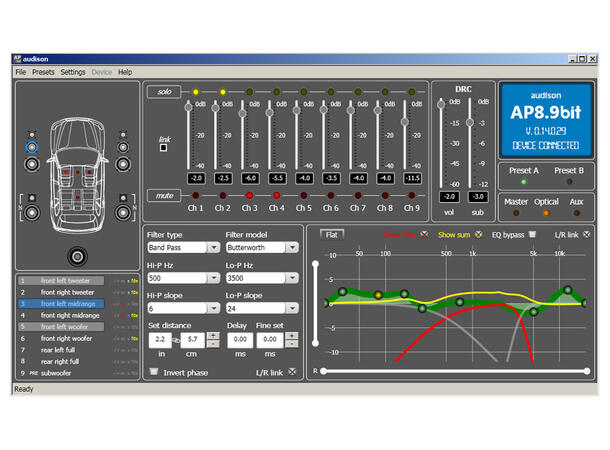Toggle the channel link checkbox

tap(163, 148)
